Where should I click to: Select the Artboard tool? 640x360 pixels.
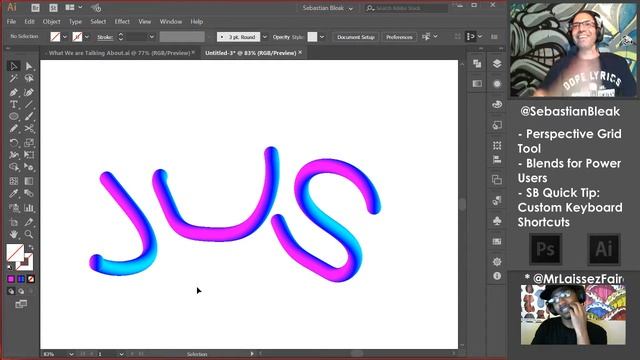coord(13,222)
